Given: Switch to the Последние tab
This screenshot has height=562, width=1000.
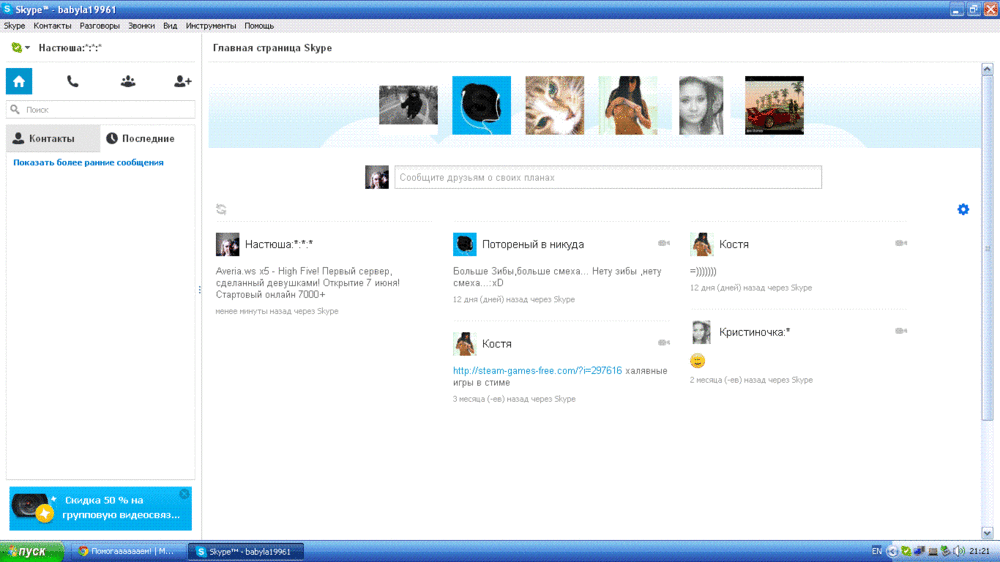Looking at the screenshot, I should (x=147, y=139).
